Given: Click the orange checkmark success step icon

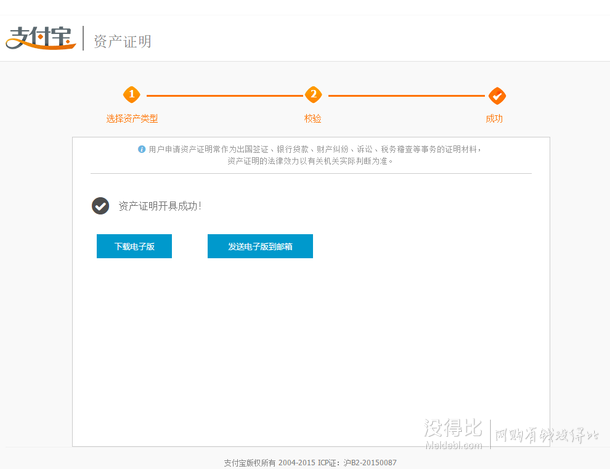Looking at the screenshot, I should pos(497,96).
